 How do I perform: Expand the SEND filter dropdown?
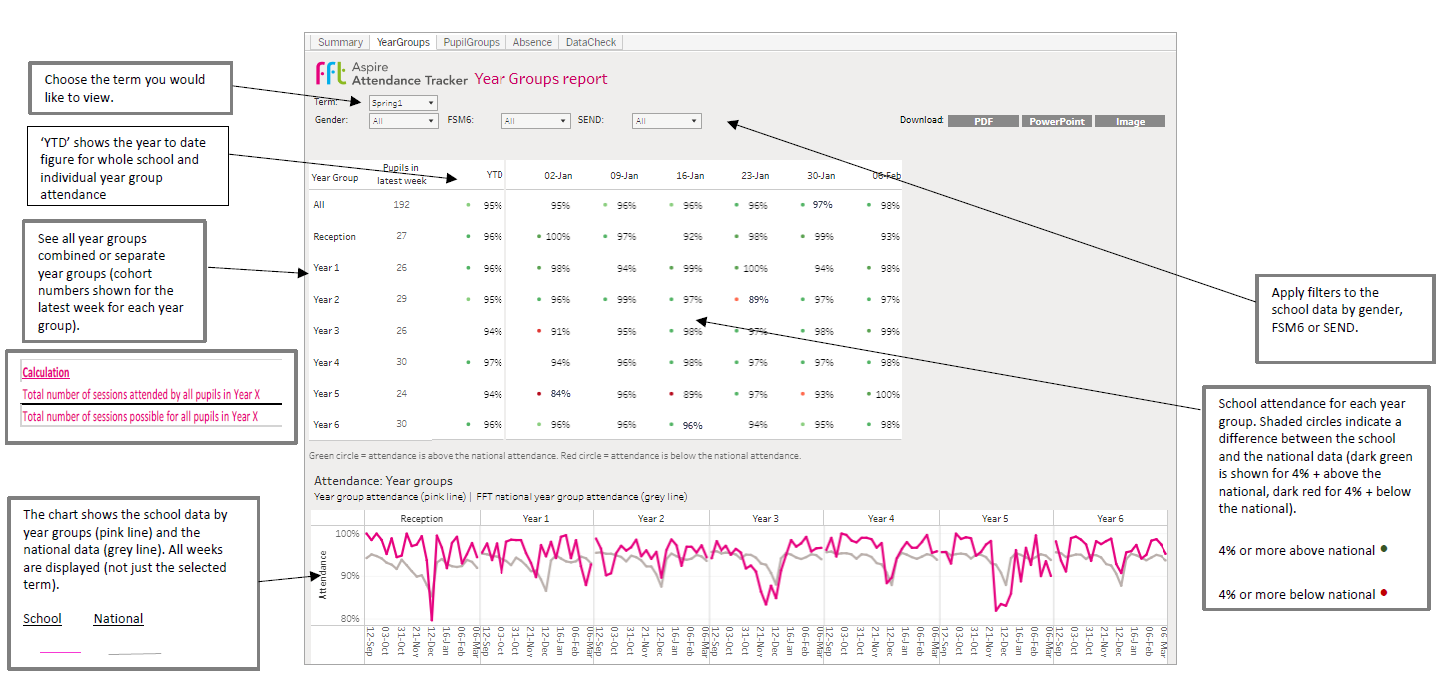tap(666, 121)
